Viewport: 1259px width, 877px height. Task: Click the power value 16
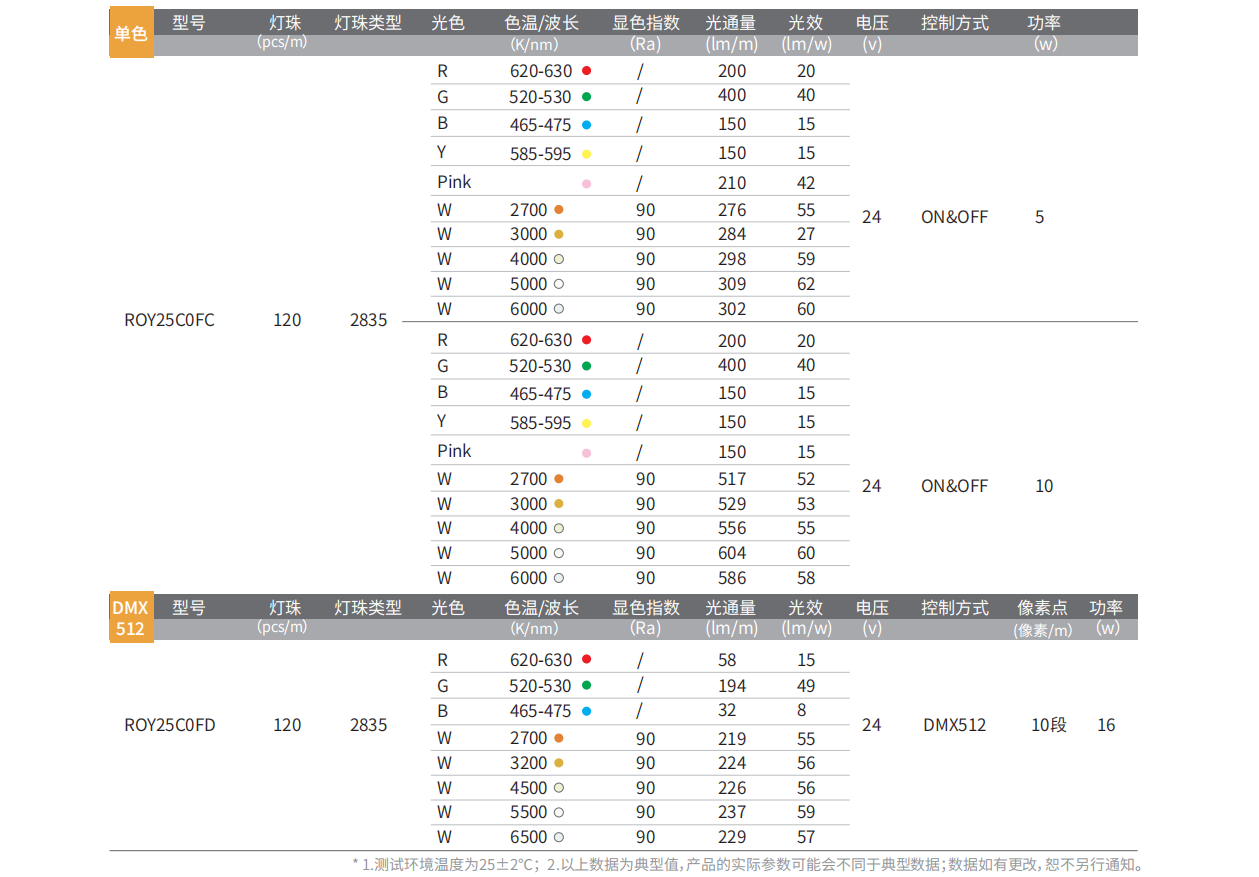(1106, 725)
